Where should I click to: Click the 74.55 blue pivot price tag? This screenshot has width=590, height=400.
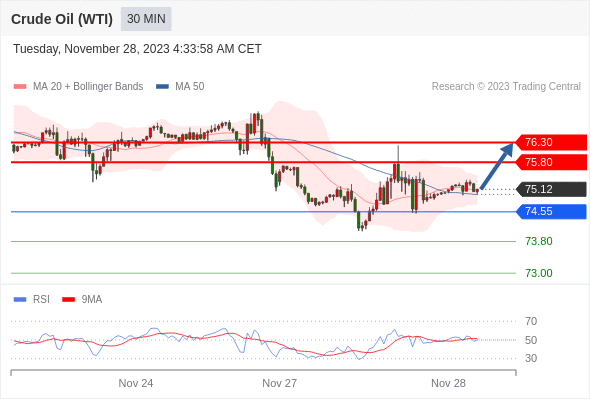pos(551,211)
